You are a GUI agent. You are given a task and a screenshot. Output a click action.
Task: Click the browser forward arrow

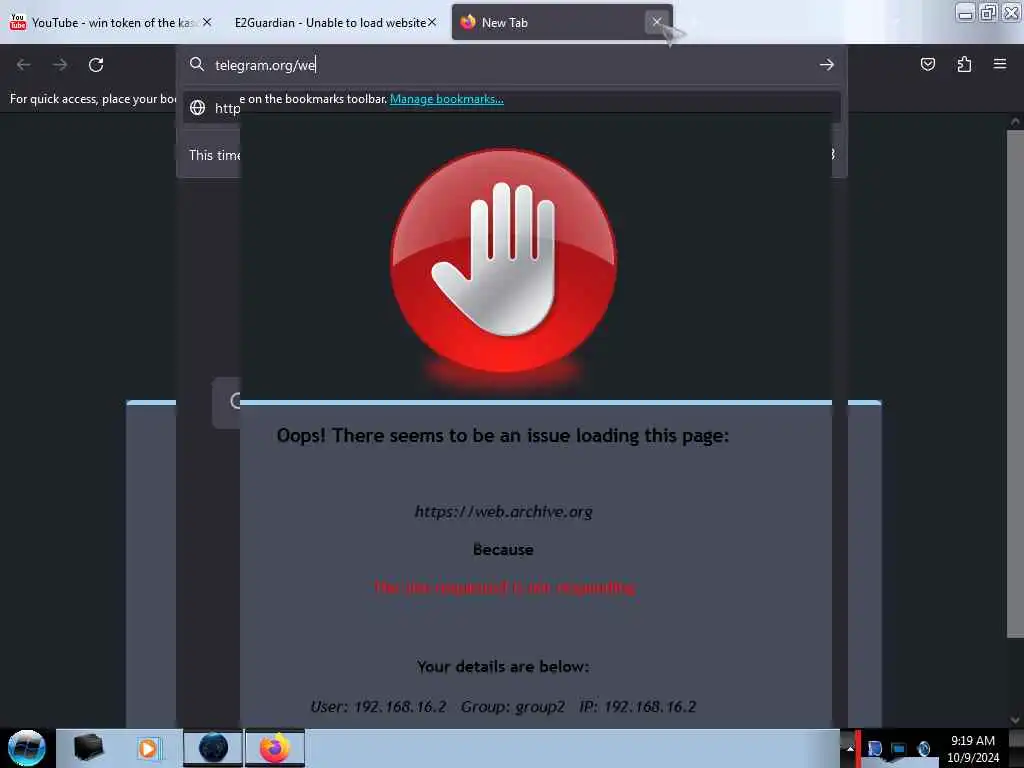coord(60,65)
